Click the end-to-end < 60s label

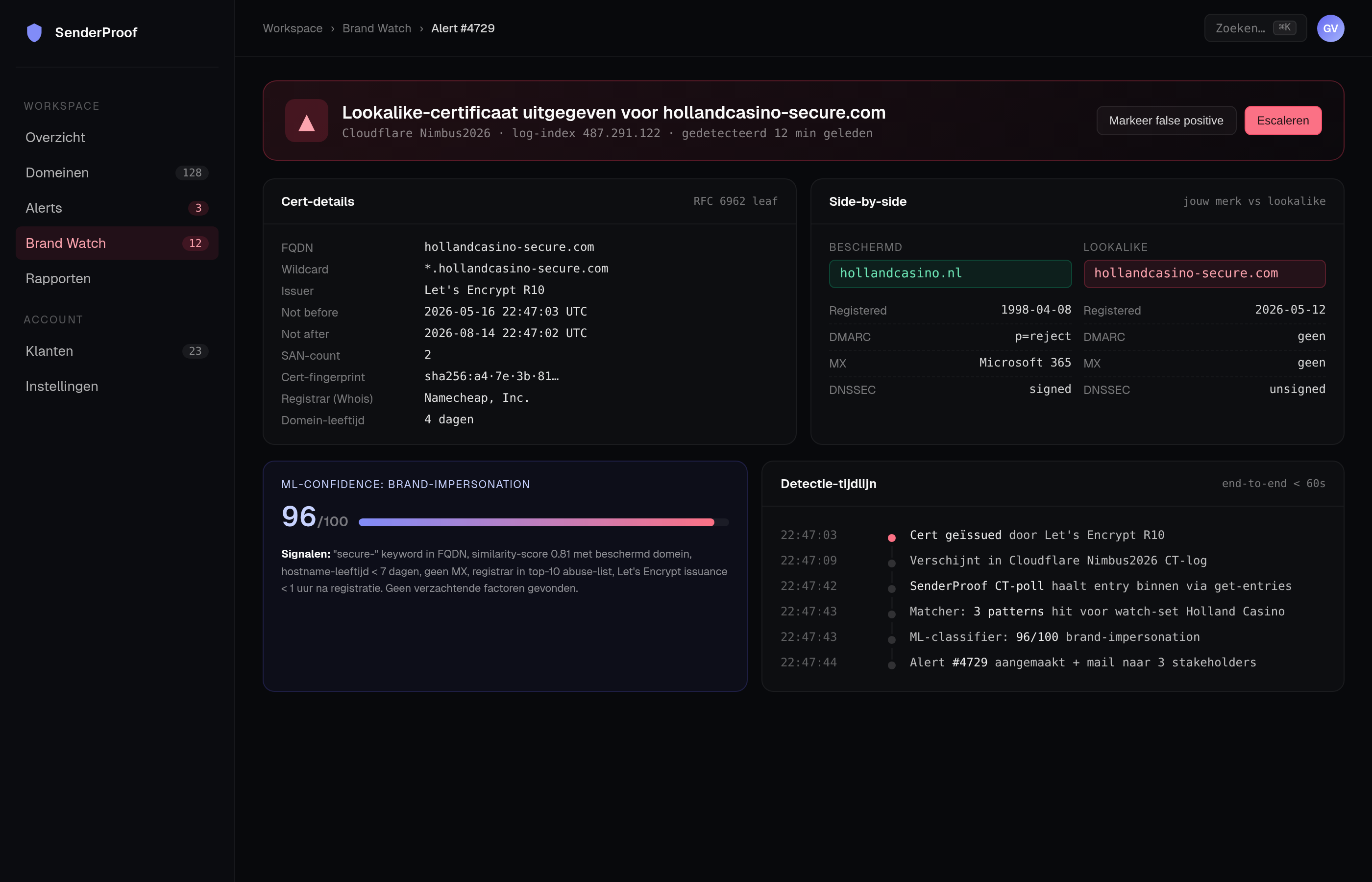tap(1273, 483)
